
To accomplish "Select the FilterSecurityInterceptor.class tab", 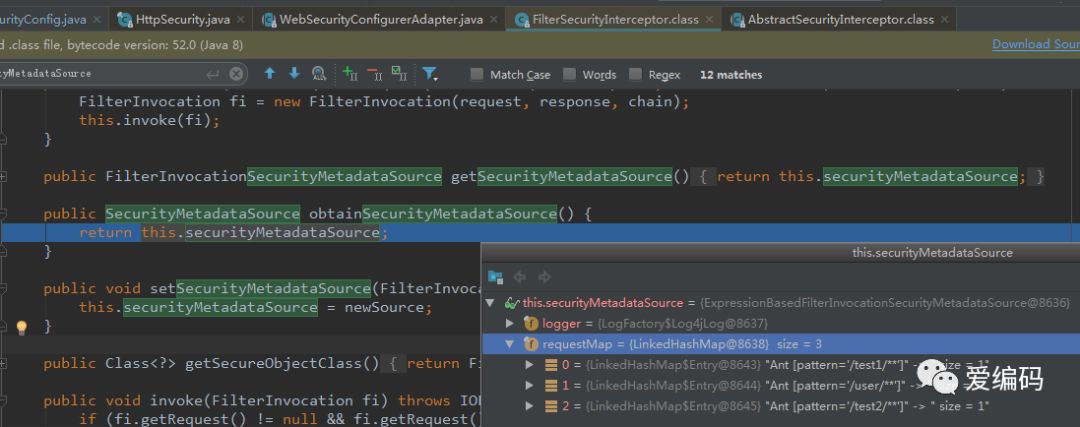I will click(x=615, y=19).
